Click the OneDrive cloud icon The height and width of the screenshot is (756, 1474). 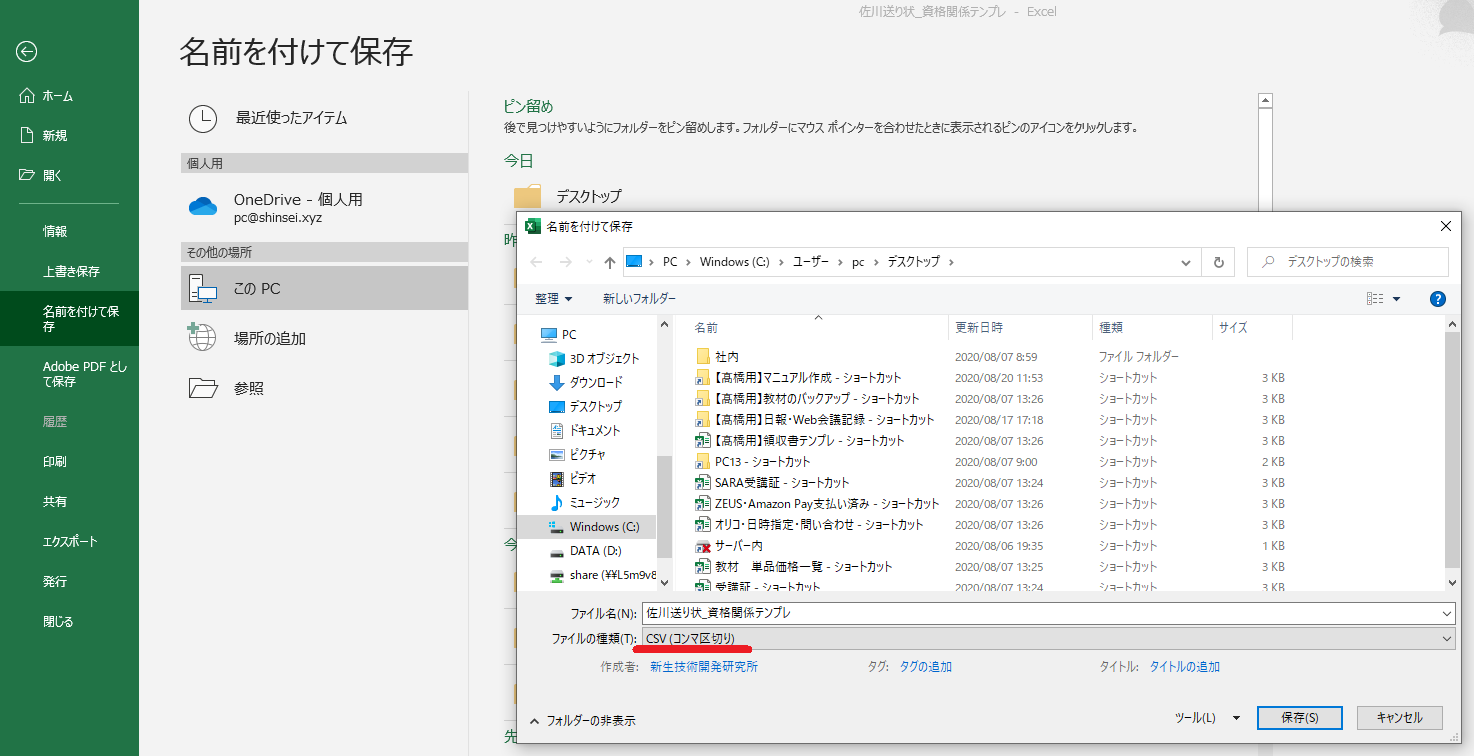(203, 207)
